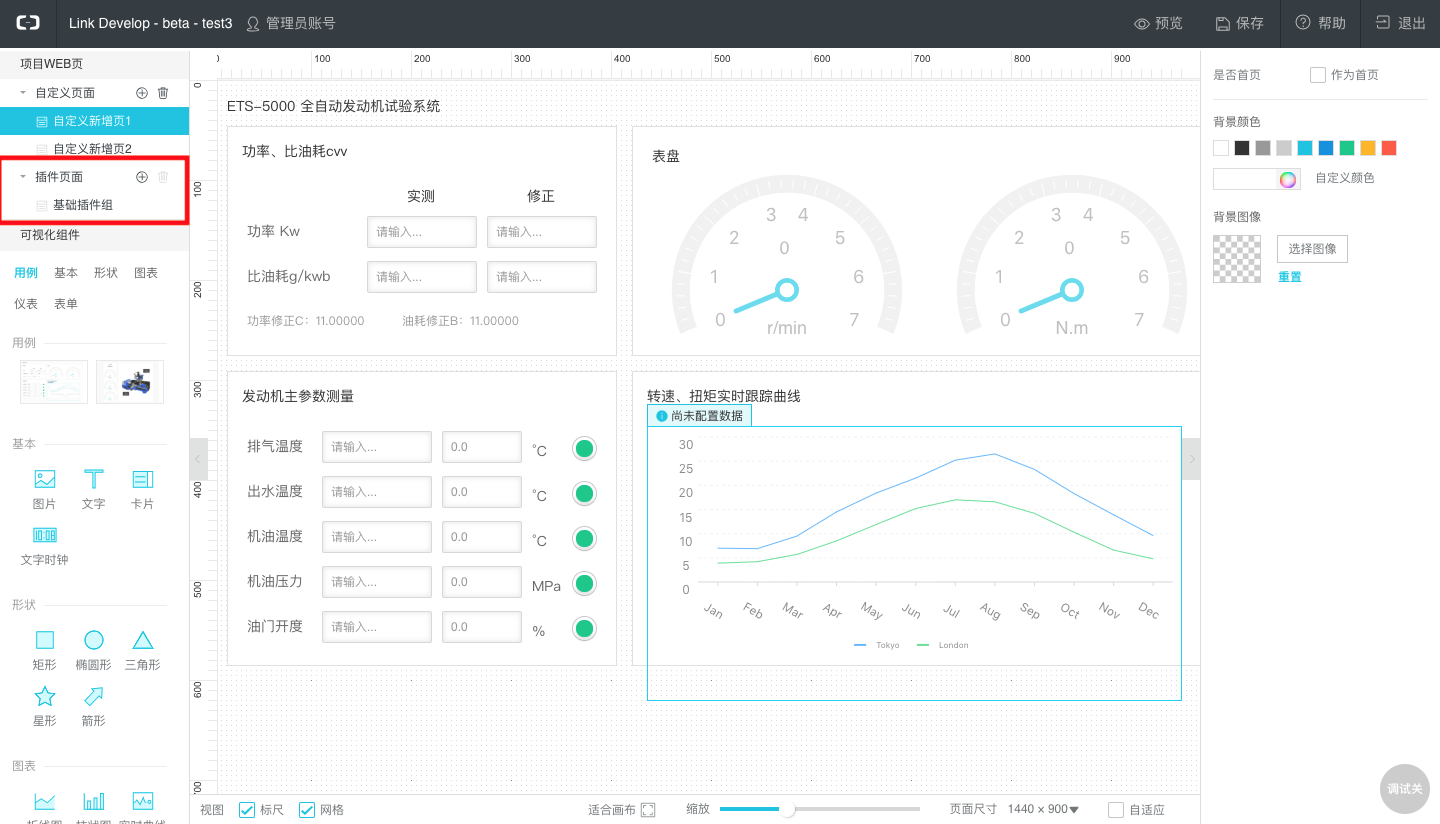
Task: Click the 保存 save button
Action: [1239, 23]
